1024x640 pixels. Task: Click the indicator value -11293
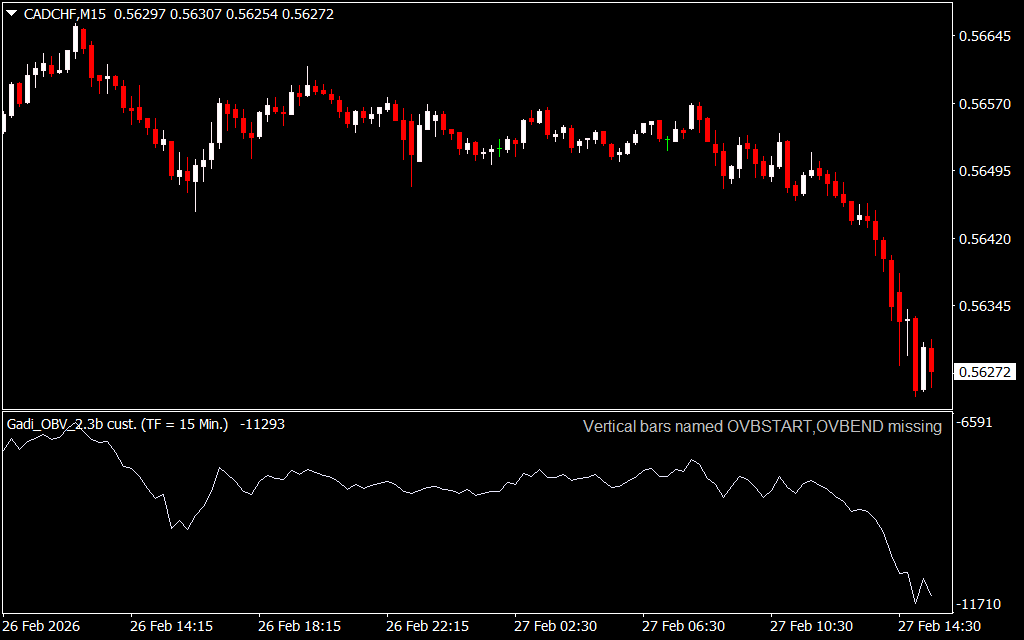(x=263, y=424)
